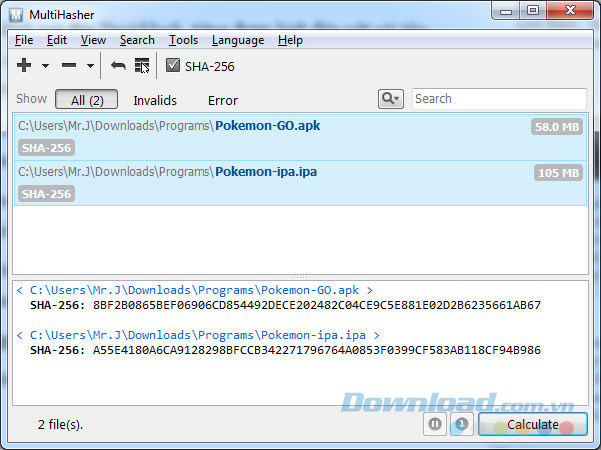Click the 105 MB size badge
The height and width of the screenshot is (450, 601).
point(558,172)
